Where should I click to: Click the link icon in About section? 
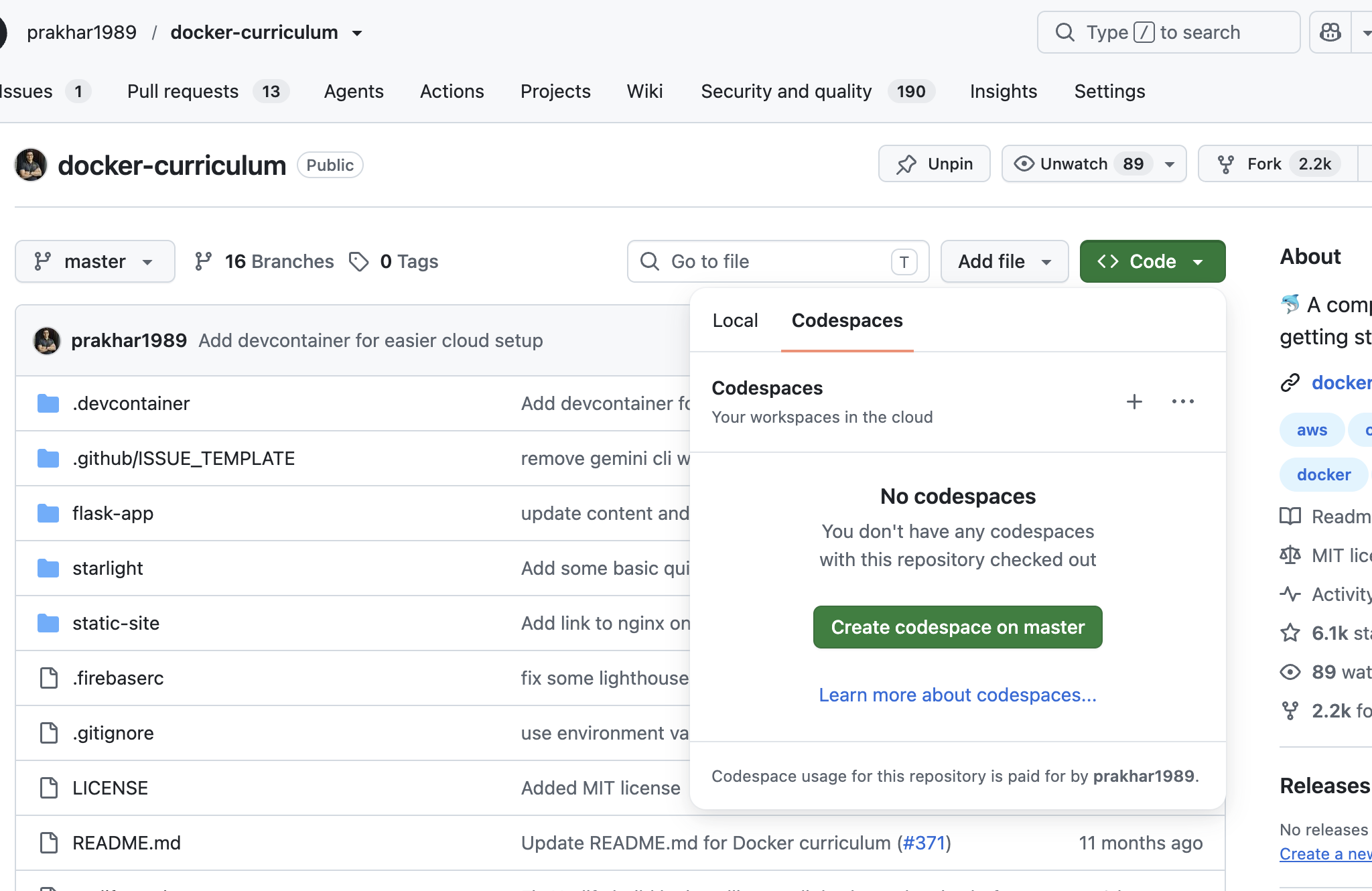tap(1290, 383)
